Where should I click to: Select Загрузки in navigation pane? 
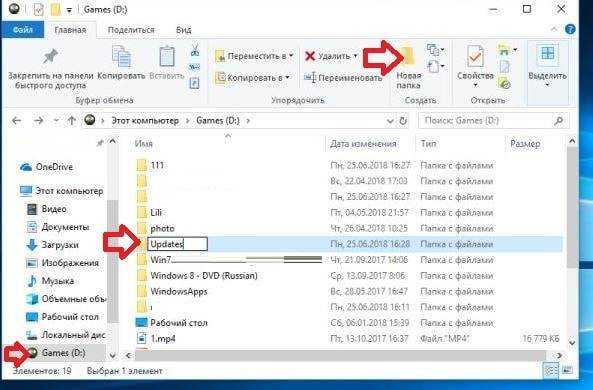tap(53, 245)
